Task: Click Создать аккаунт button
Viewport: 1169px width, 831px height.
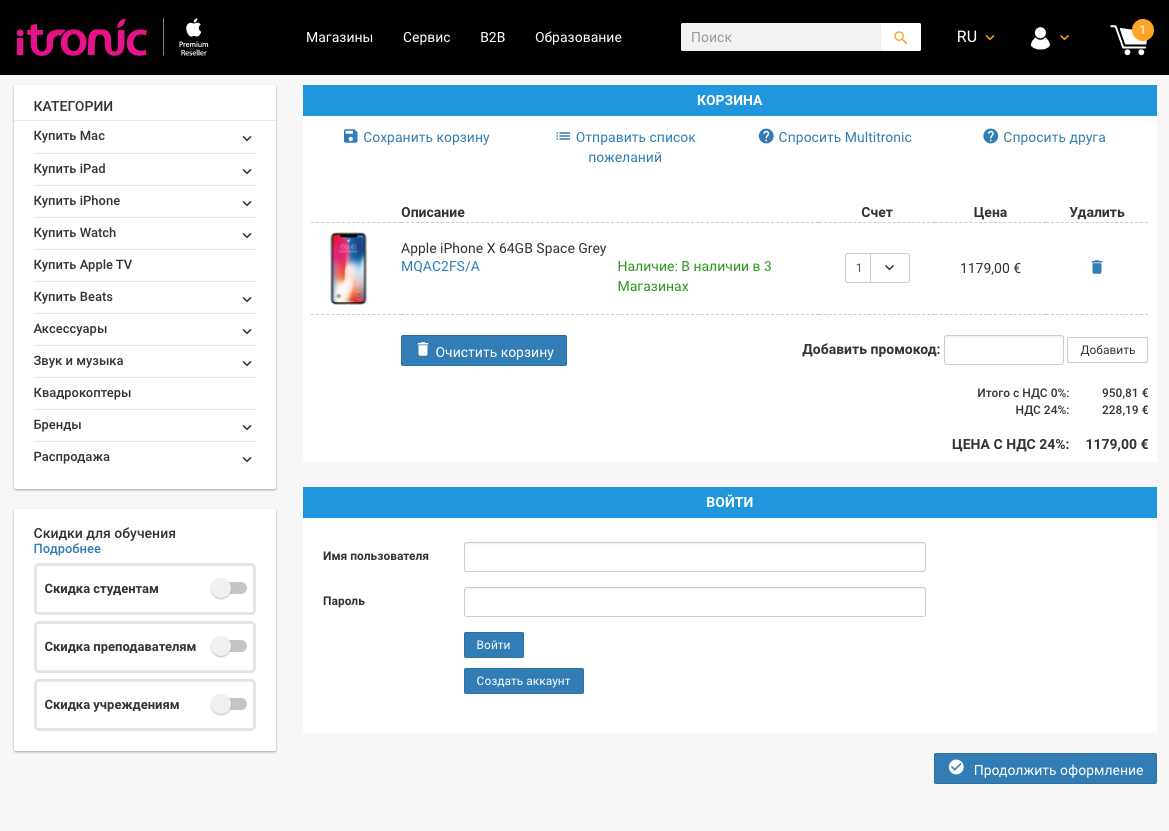Action: coord(523,680)
